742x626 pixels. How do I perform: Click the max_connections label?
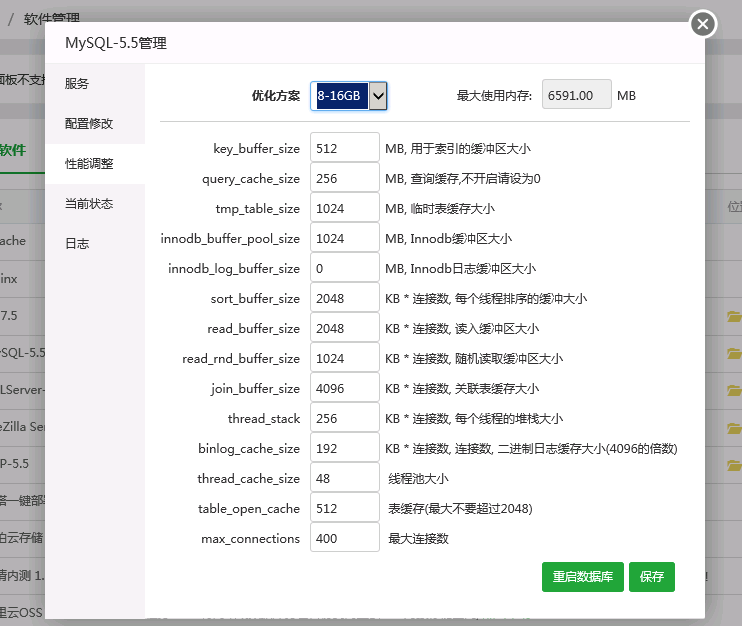250,539
